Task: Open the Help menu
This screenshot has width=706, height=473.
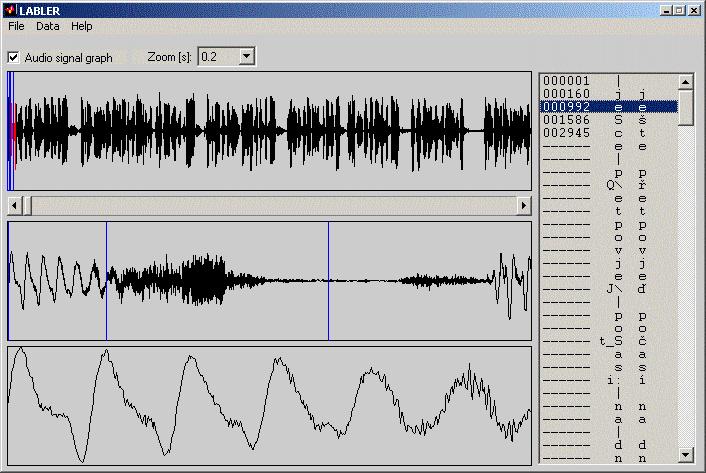Action: (81, 26)
